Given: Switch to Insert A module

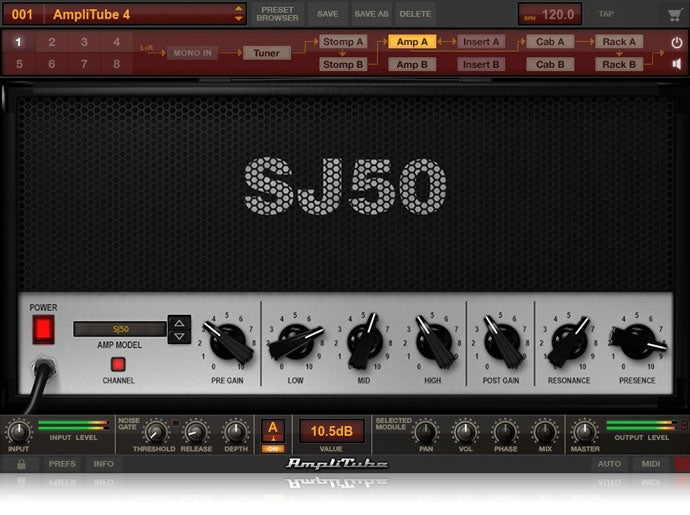Looking at the screenshot, I should 481,42.
